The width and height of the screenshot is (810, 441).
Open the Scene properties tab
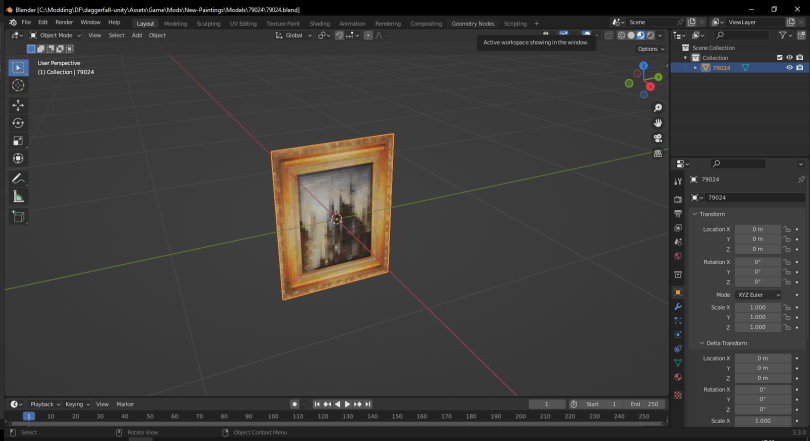(x=678, y=242)
